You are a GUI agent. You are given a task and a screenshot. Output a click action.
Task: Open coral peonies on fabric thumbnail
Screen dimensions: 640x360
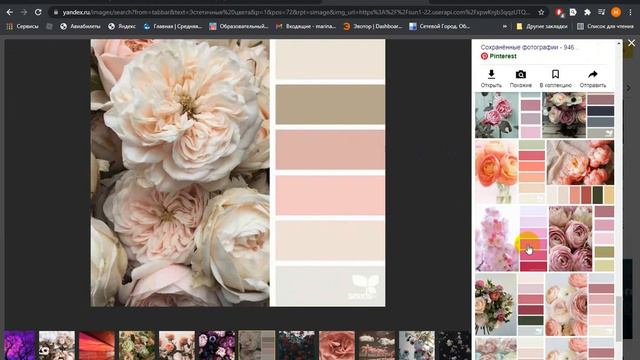click(580, 172)
